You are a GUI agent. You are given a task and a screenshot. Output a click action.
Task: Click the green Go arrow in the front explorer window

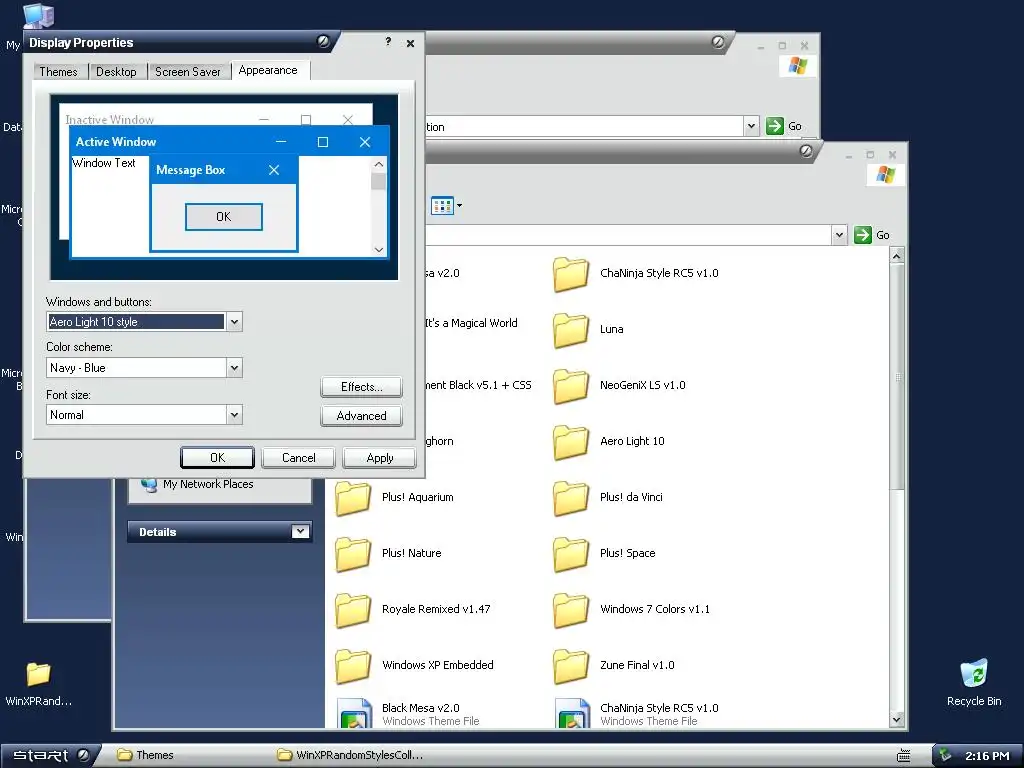click(863, 235)
